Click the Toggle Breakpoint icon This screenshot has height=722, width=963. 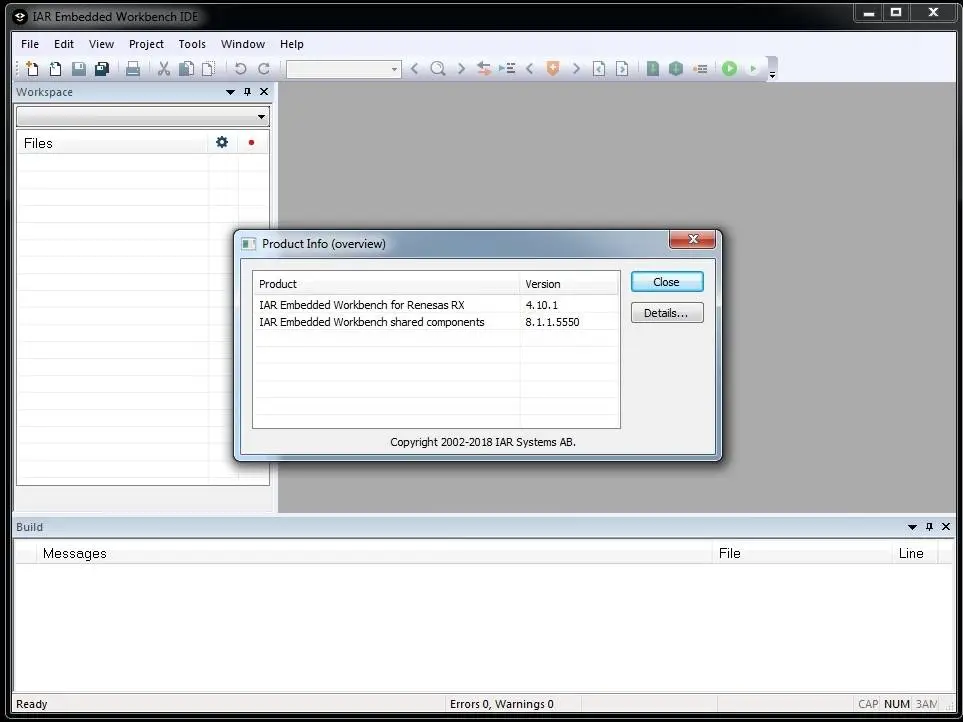(x=700, y=69)
